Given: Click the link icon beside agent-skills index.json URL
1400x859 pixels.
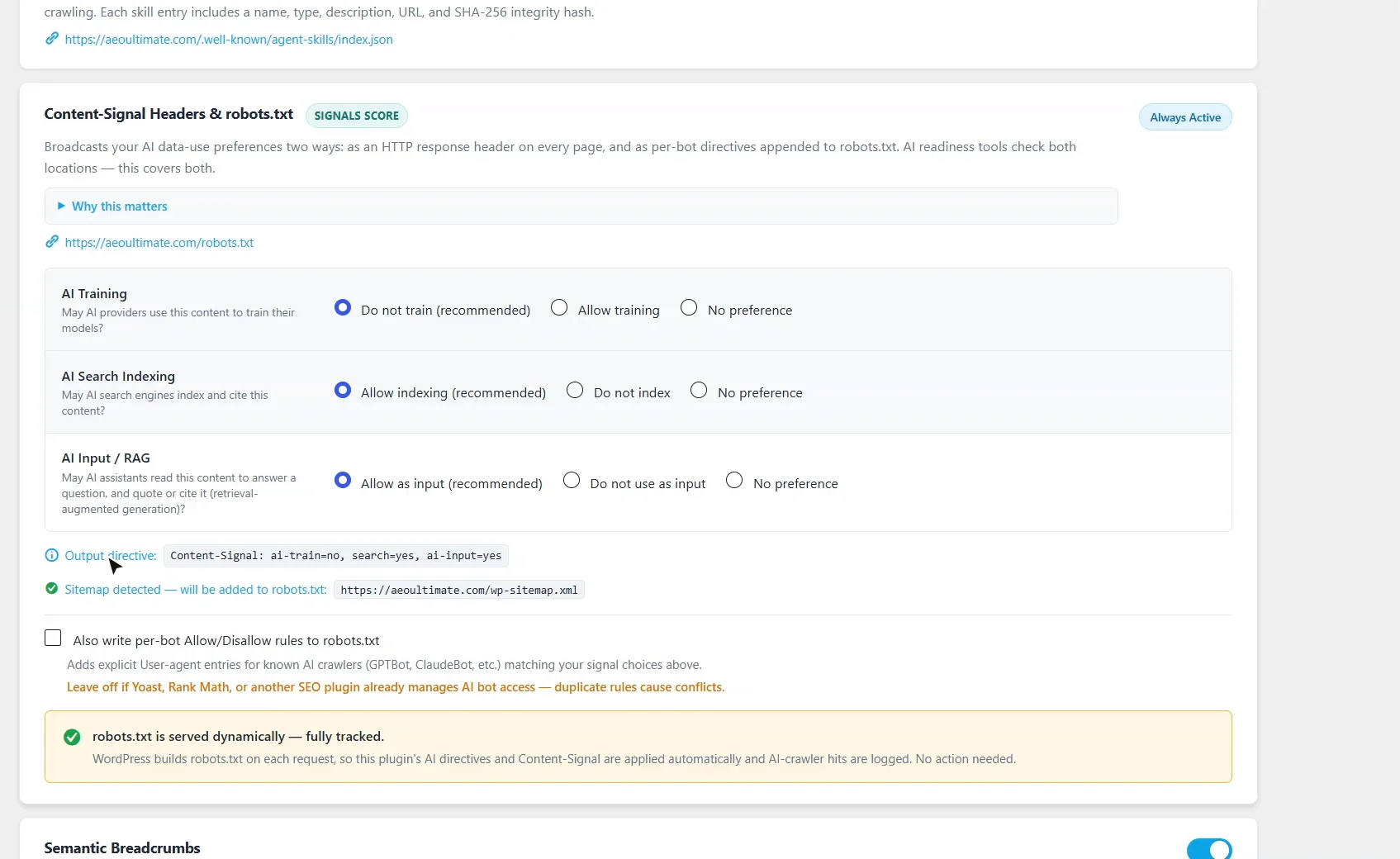Looking at the screenshot, I should [52, 39].
